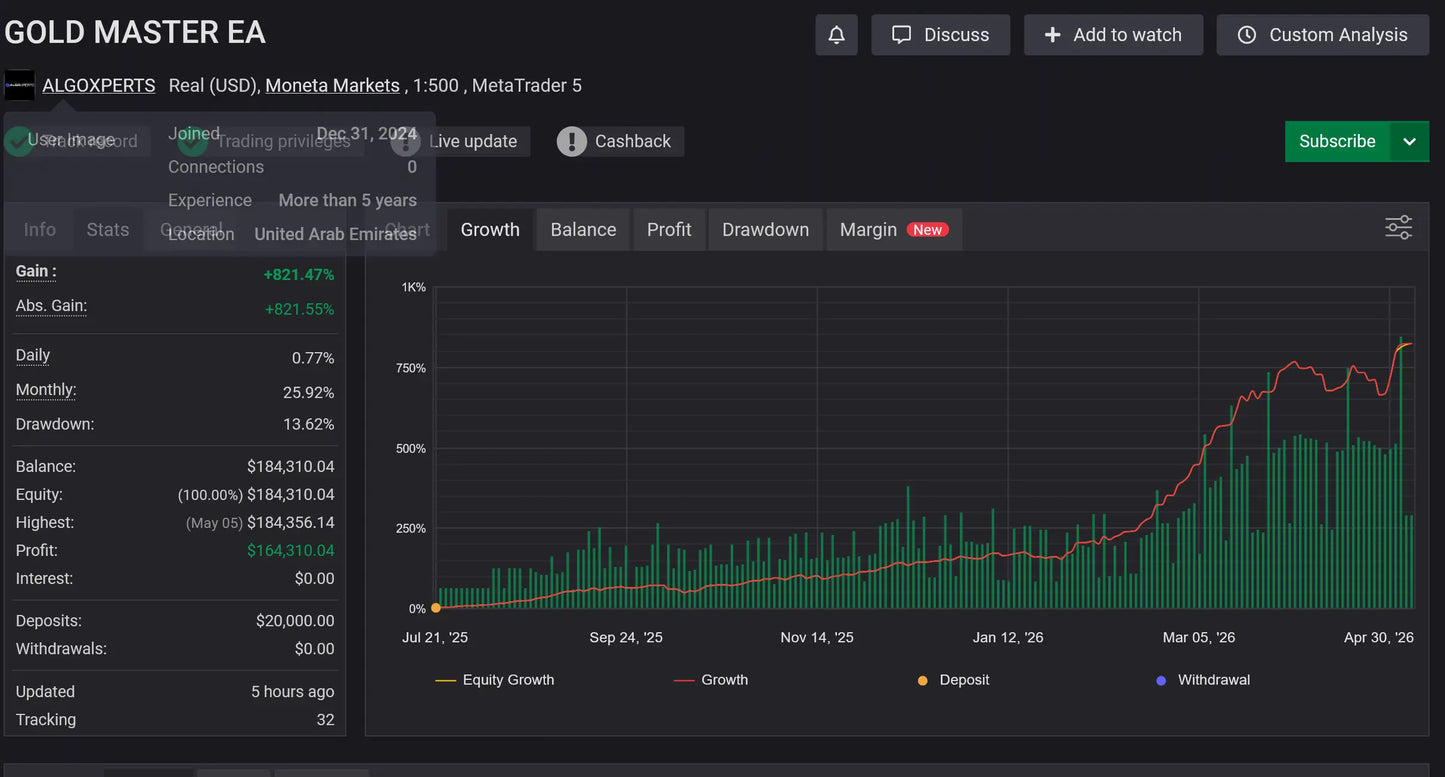Click the 750% y-axis label
Viewport: 1445px width, 777px height.
point(411,368)
